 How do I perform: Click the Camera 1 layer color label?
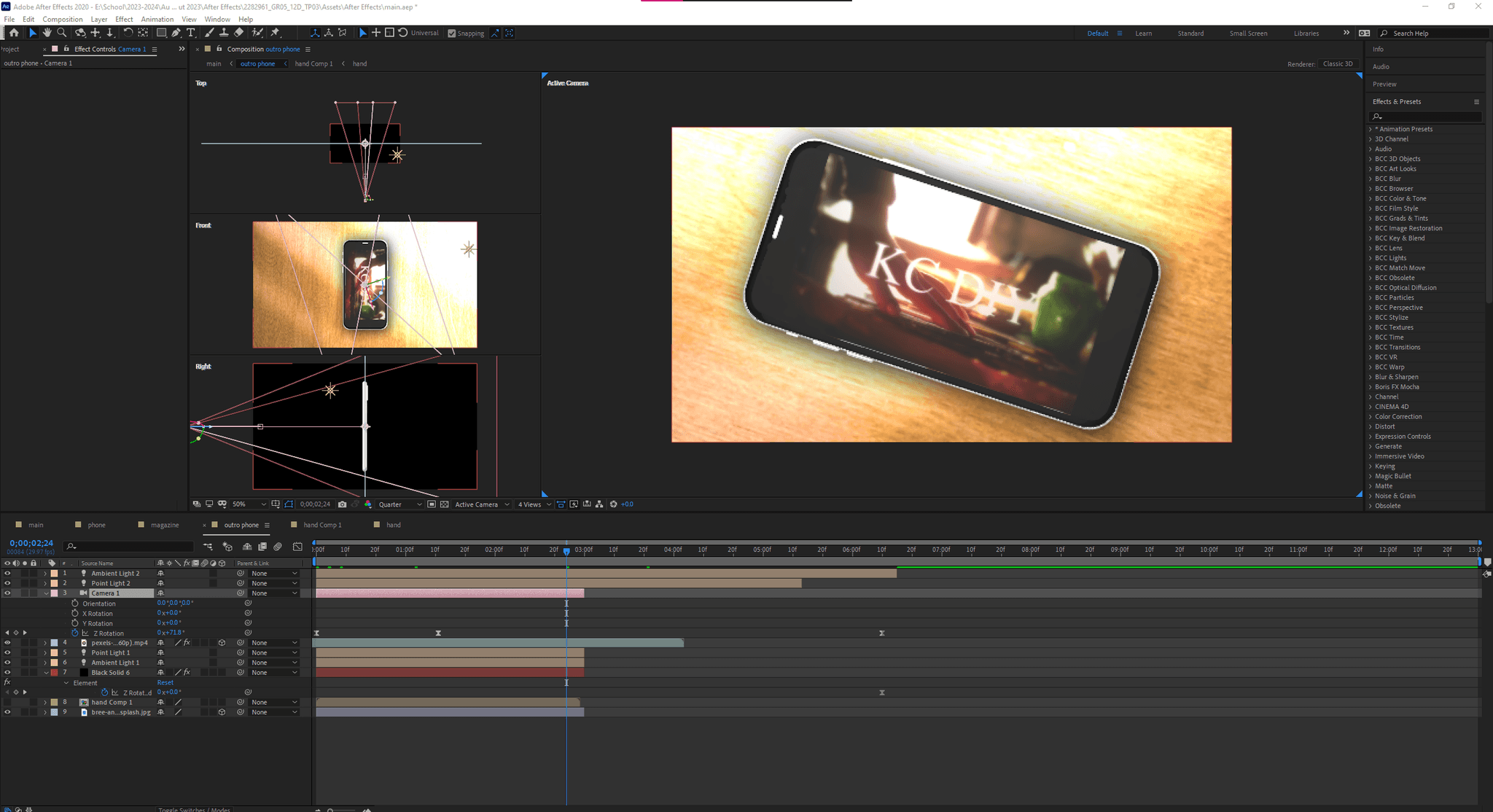coord(54,593)
